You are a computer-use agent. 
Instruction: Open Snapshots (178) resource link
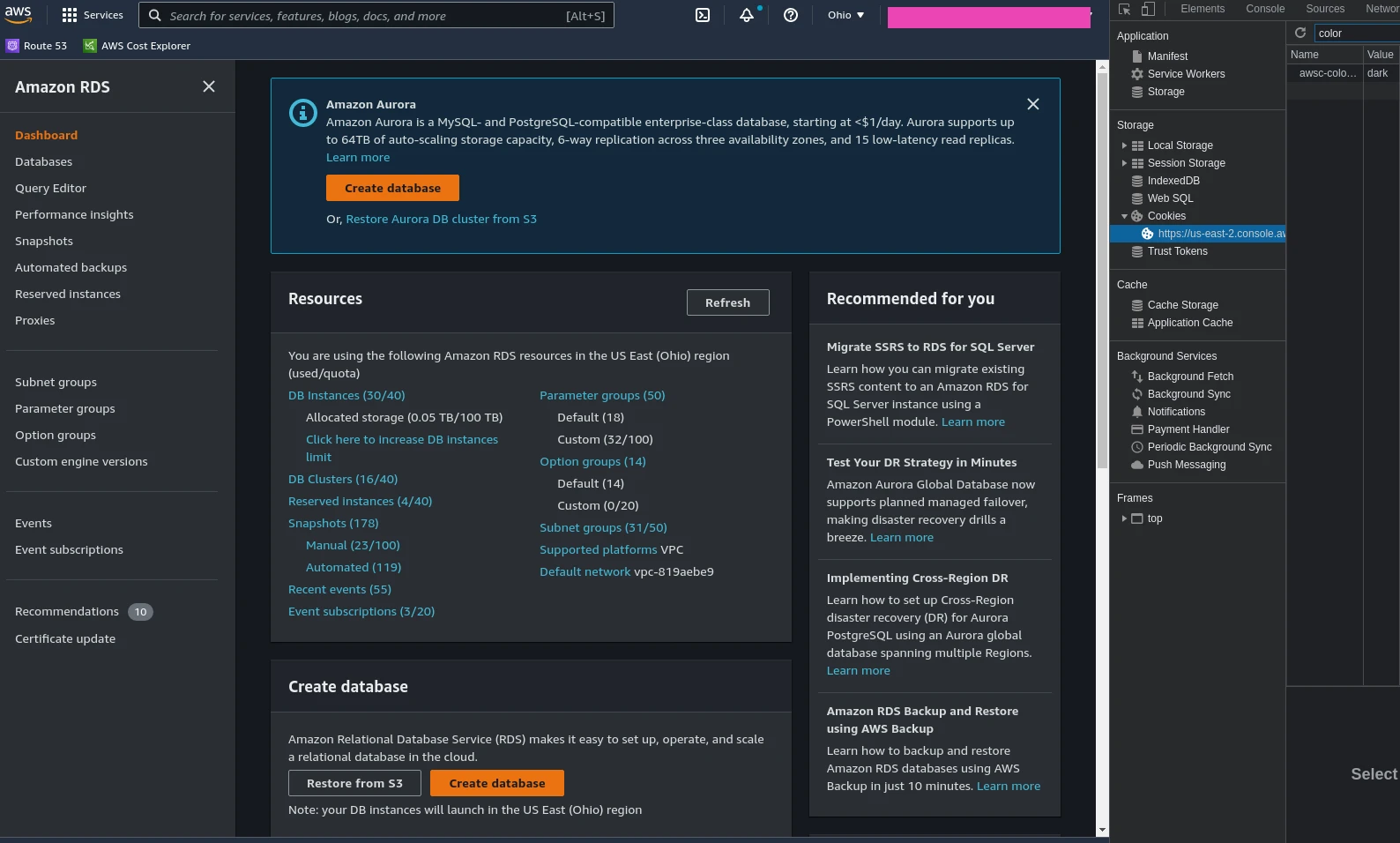[333, 524]
